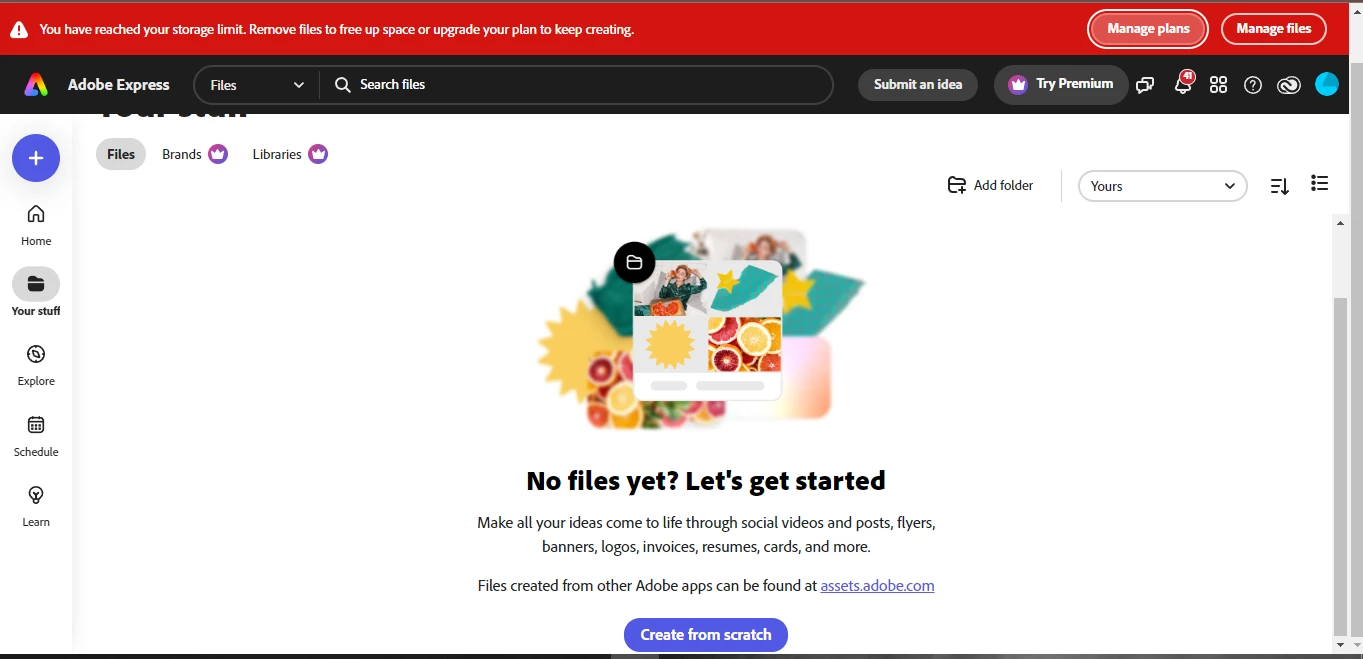Screen dimensions: 1363x659
Task: Click the Try Premium button
Action: [1061, 84]
